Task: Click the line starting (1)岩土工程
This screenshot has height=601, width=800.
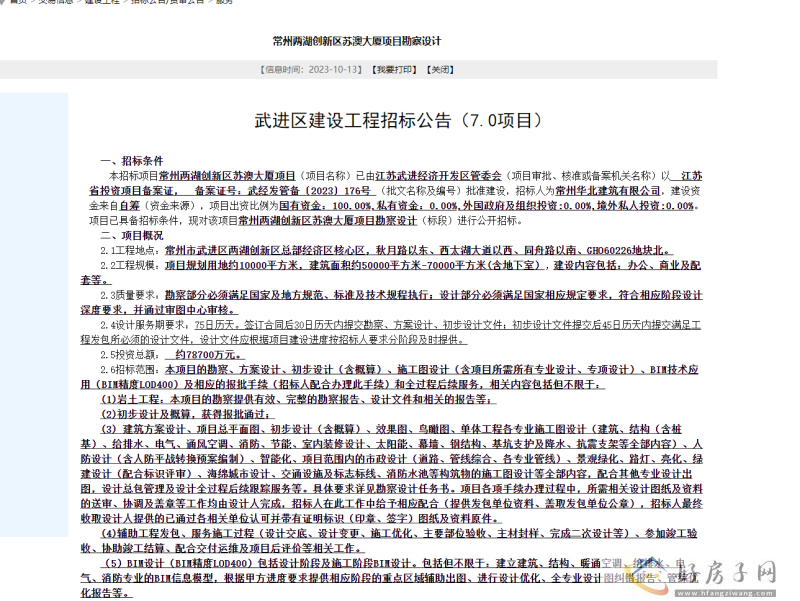Action: click(298, 399)
